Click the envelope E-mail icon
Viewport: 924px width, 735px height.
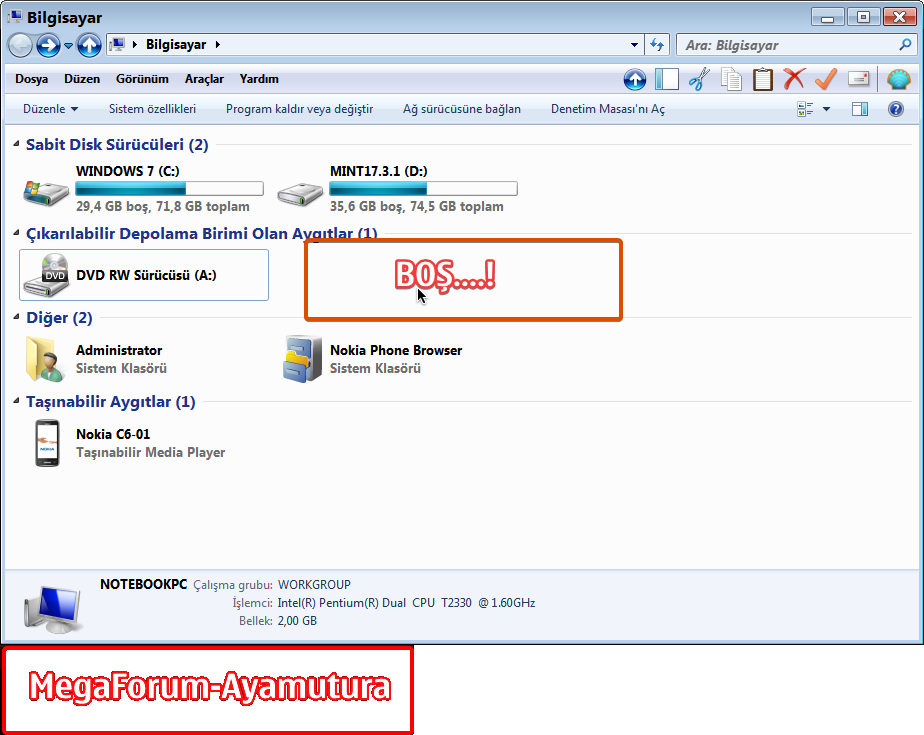859,78
